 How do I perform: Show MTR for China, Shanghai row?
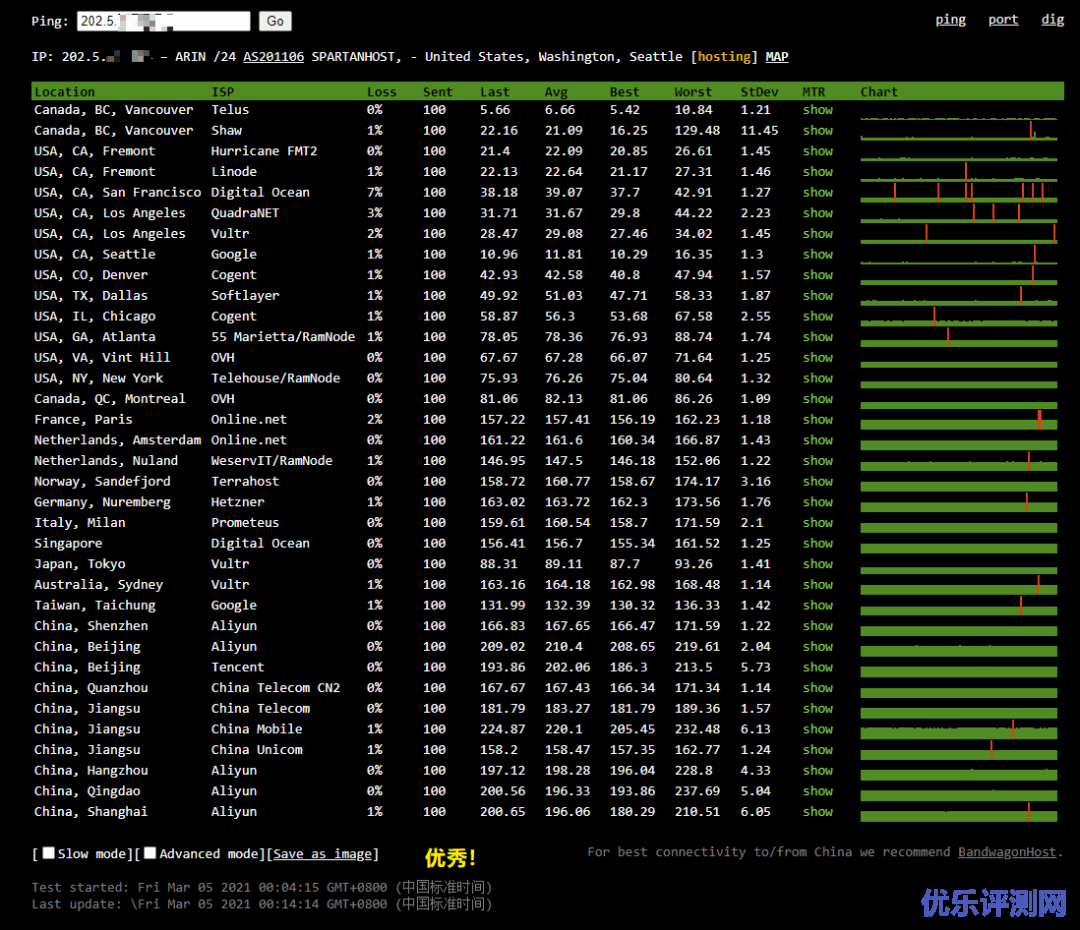click(x=818, y=812)
